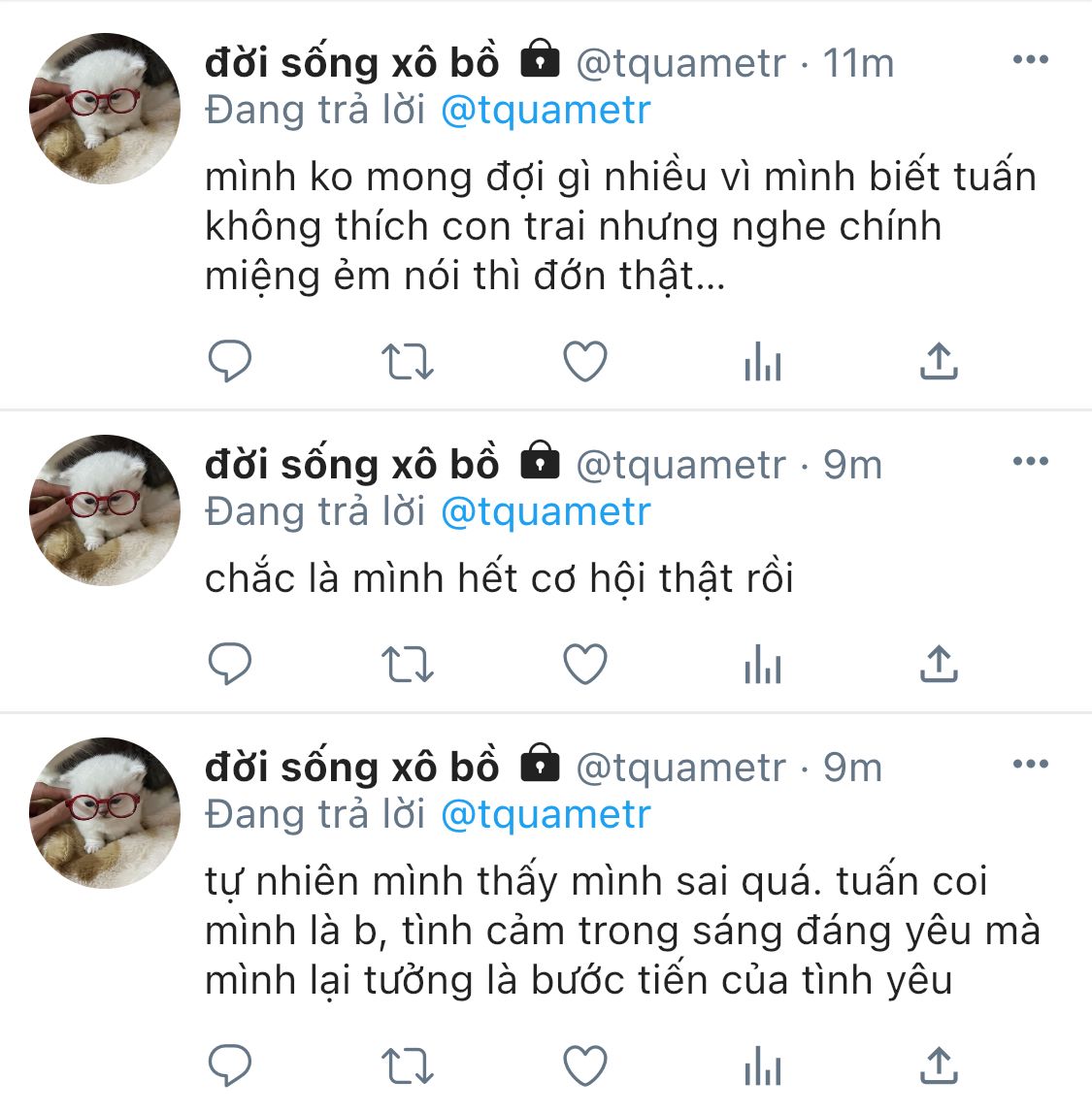Share 'chắc là mình hết cơ hội' tweet
This screenshot has height=1113, width=1092.
[x=940, y=664]
